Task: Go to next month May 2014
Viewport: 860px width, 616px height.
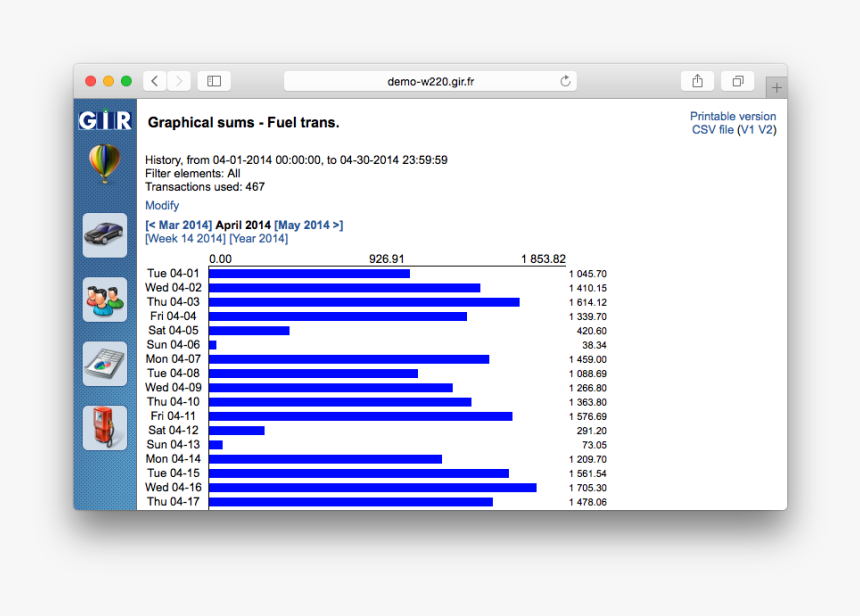Action: tap(308, 225)
